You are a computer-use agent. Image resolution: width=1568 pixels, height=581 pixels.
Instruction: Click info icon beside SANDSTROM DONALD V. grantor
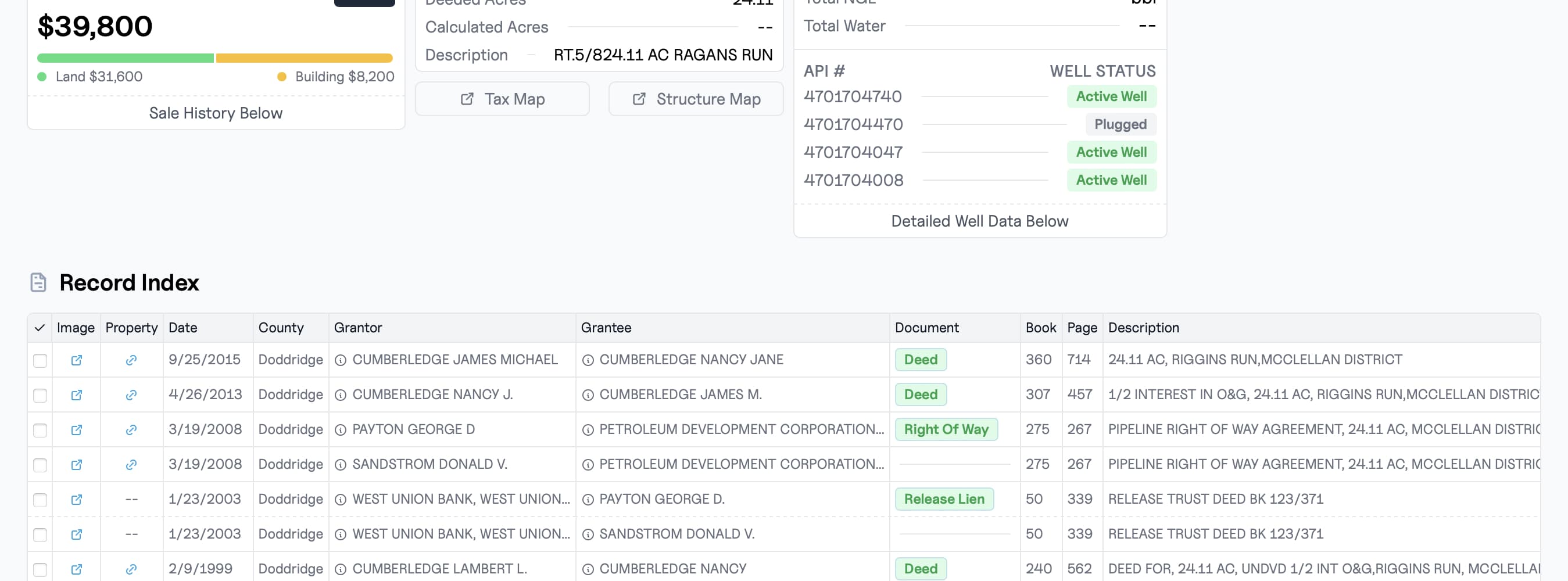click(x=341, y=465)
